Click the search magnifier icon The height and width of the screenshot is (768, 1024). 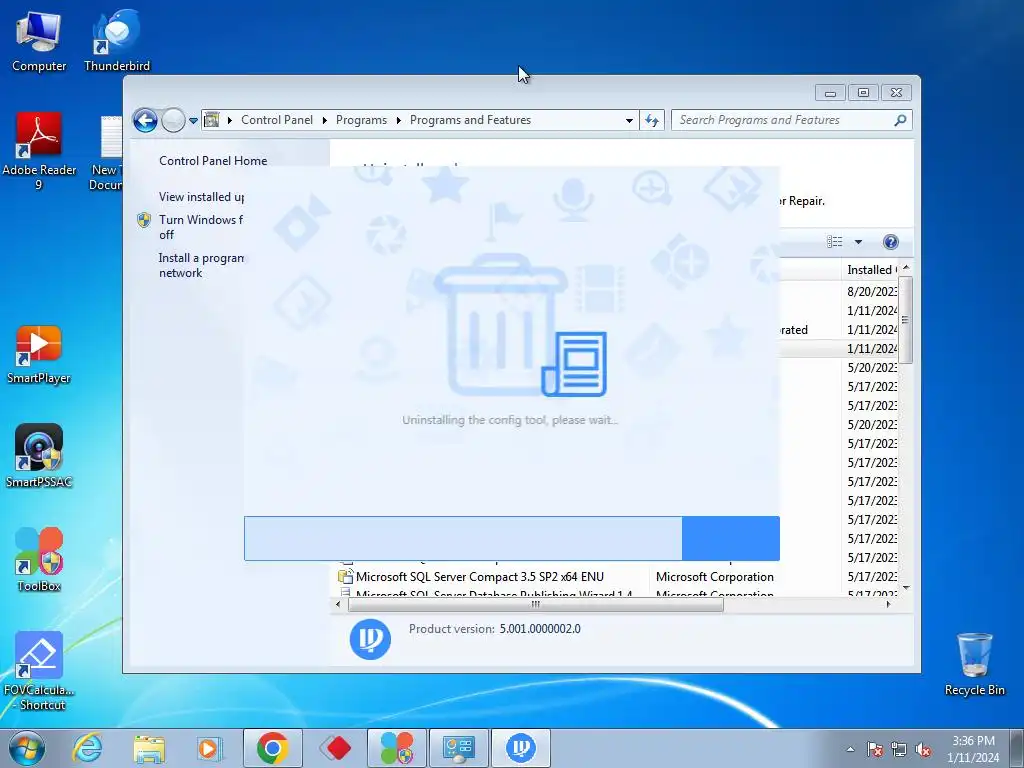click(x=900, y=120)
